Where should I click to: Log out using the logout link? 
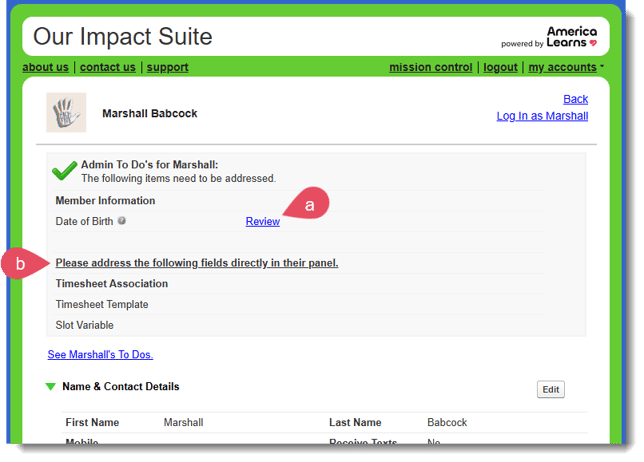coord(500,67)
